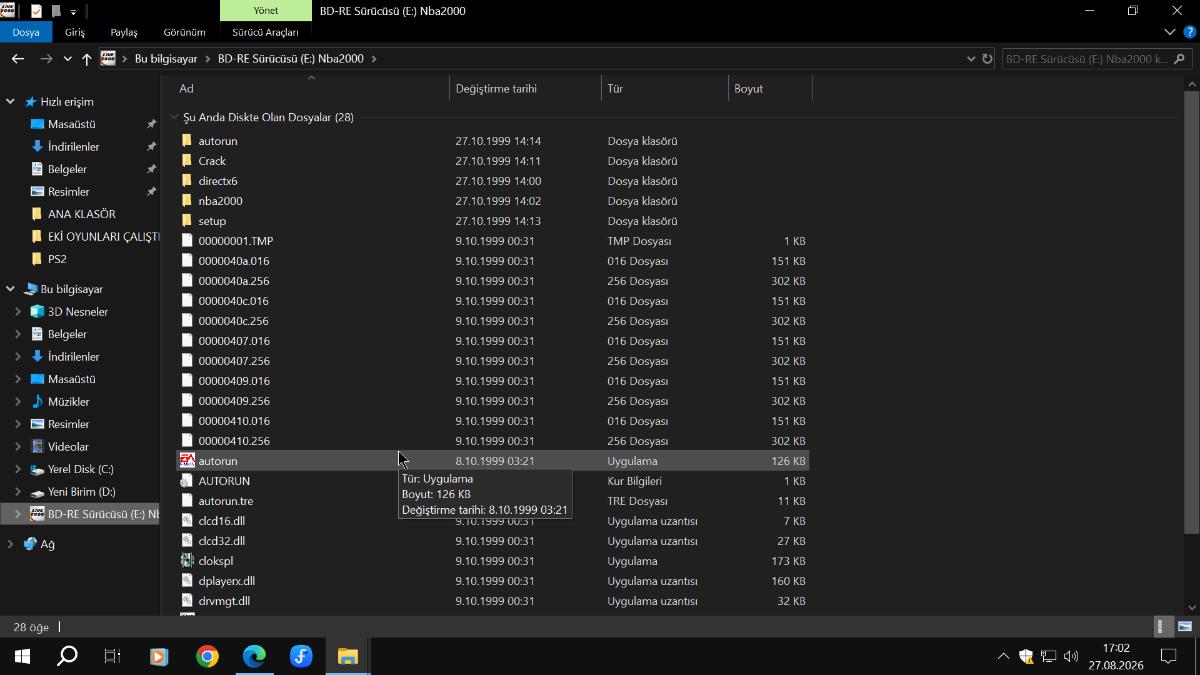Open the Quick Access Toolbar customize dropdown

73,12
